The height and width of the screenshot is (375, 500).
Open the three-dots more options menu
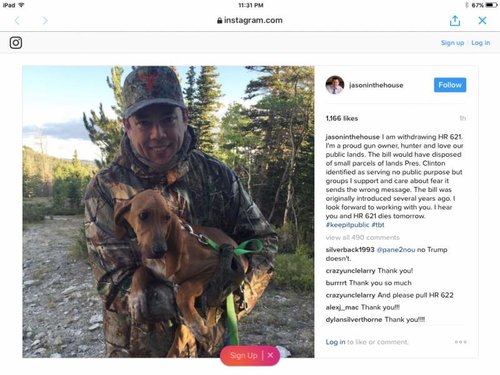click(x=460, y=342)
